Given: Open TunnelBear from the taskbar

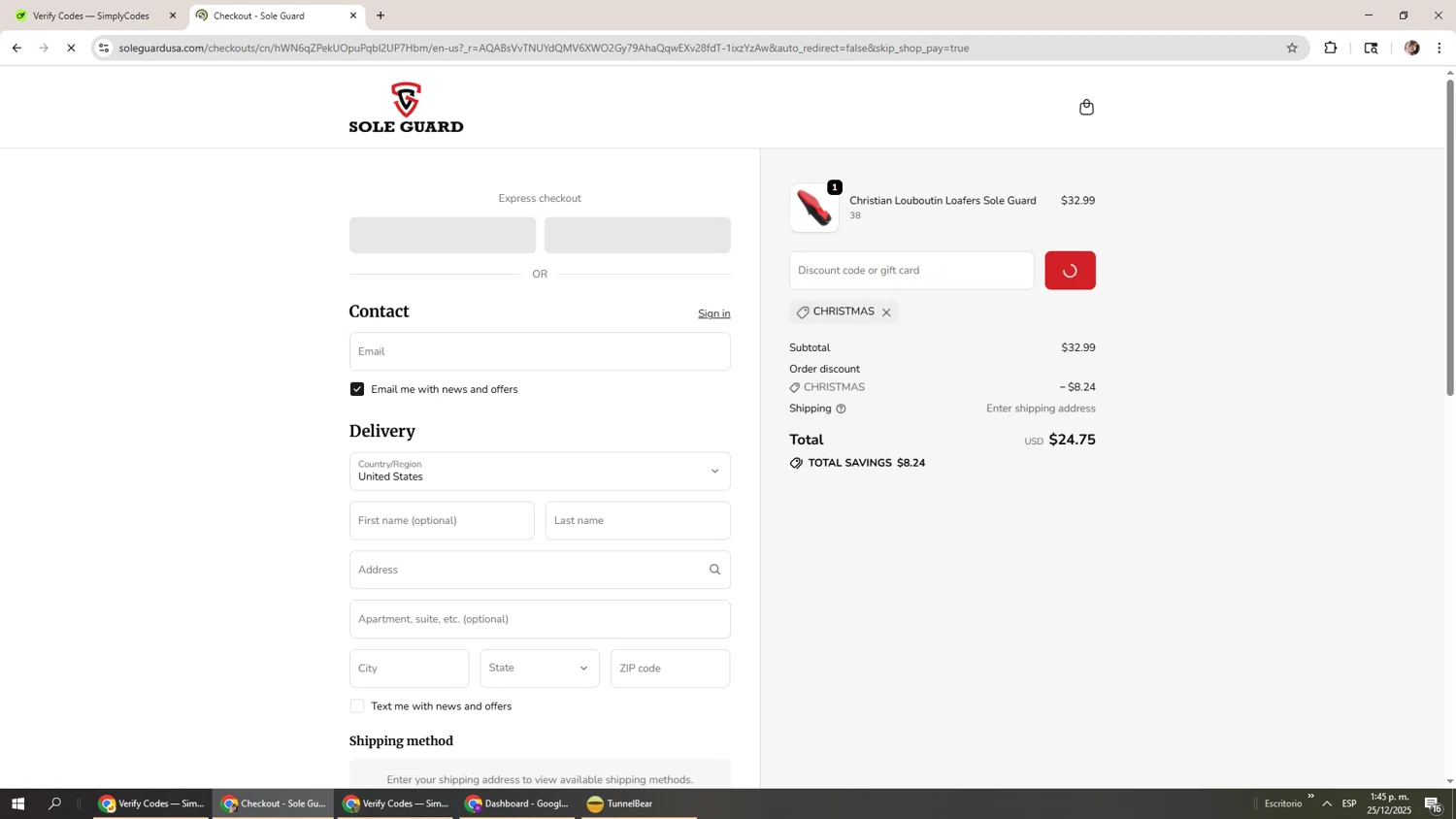Looking at the screenshot, I should pyautogui.click(x=639, y=803).
